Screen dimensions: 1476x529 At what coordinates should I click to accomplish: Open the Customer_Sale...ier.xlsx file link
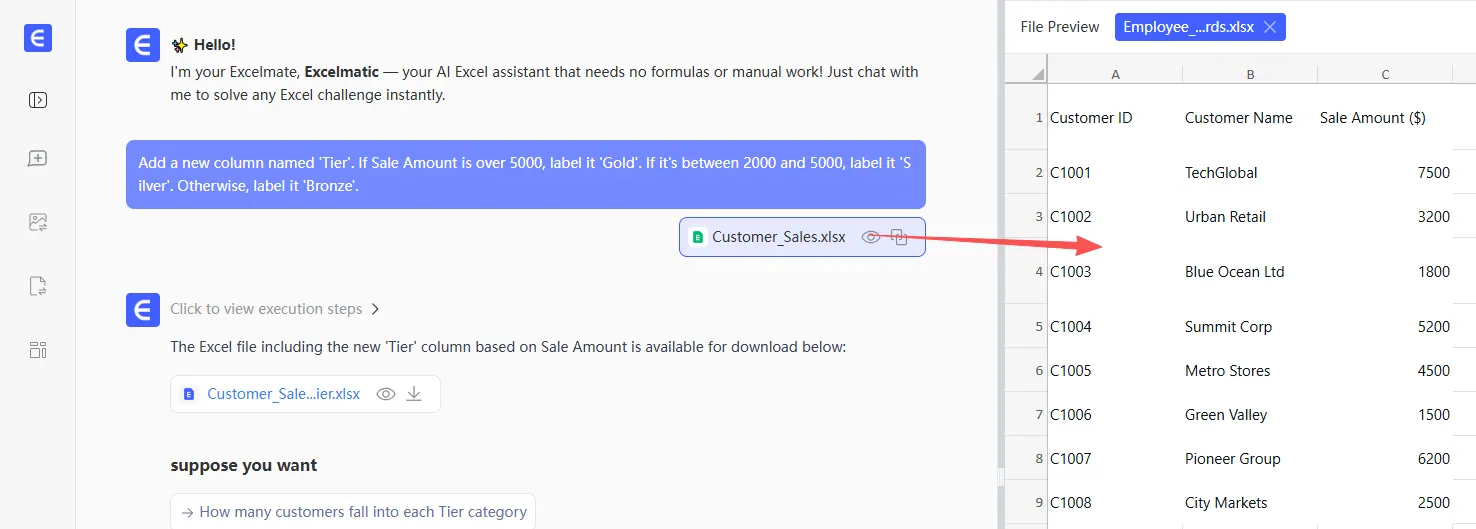tap(283, 394)
